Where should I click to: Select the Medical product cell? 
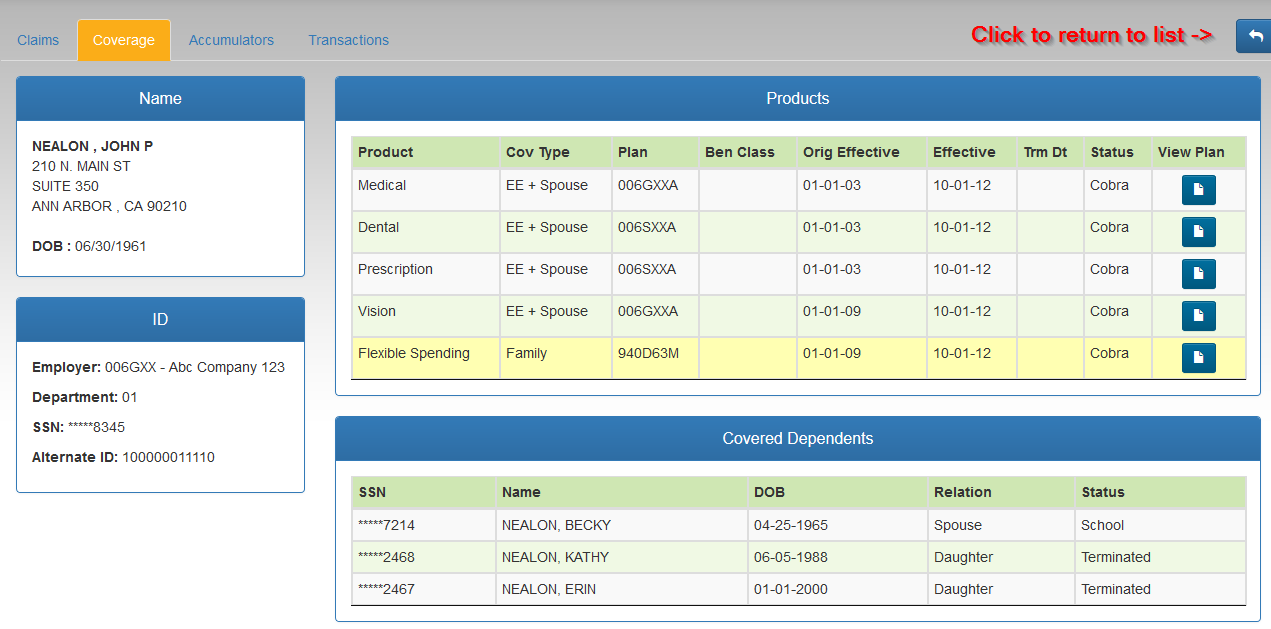pos(426,189)
